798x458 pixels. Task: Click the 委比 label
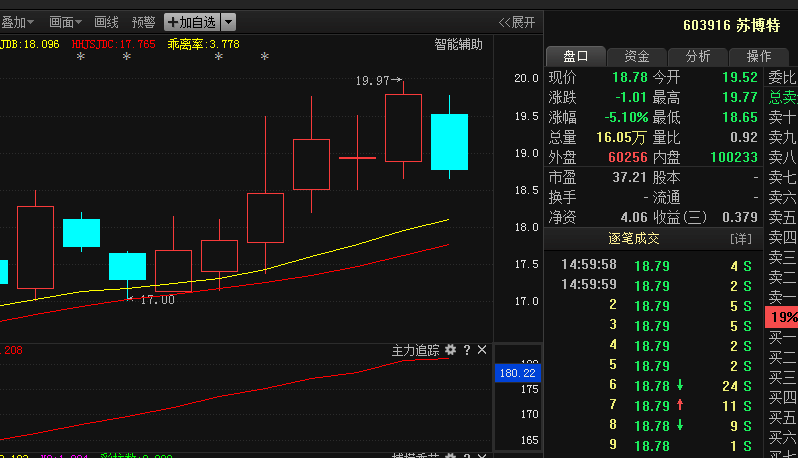click(x=782, y=77)
